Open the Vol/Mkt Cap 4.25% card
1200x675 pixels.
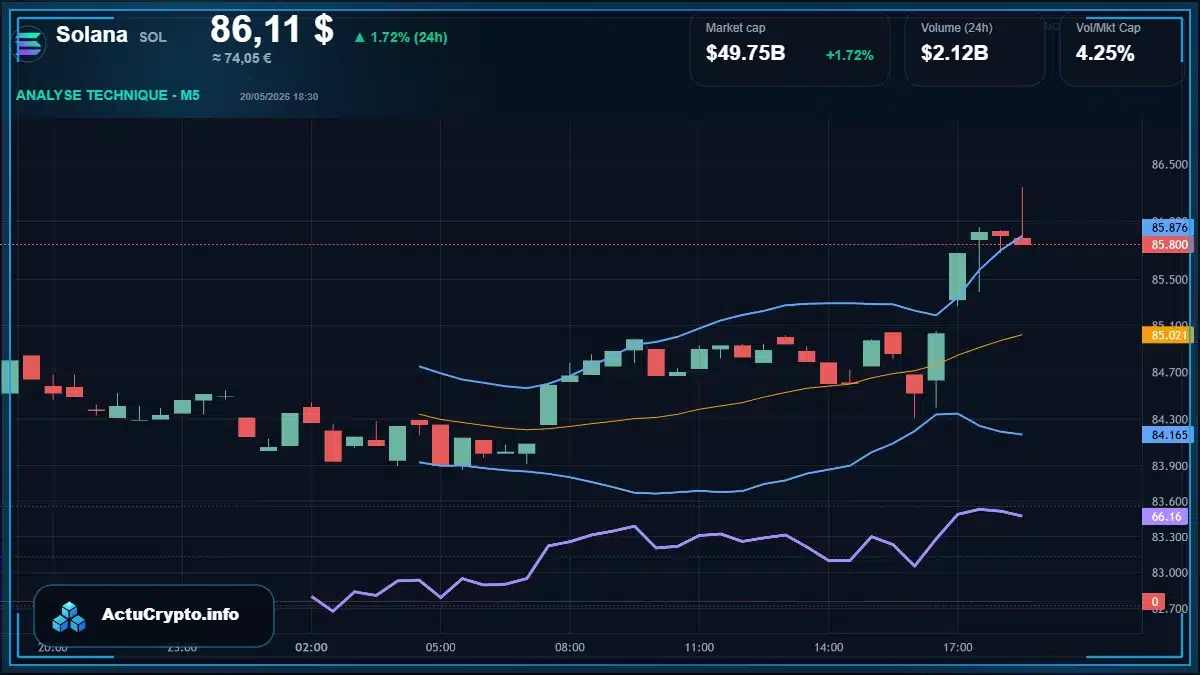tap(1121, 47)
